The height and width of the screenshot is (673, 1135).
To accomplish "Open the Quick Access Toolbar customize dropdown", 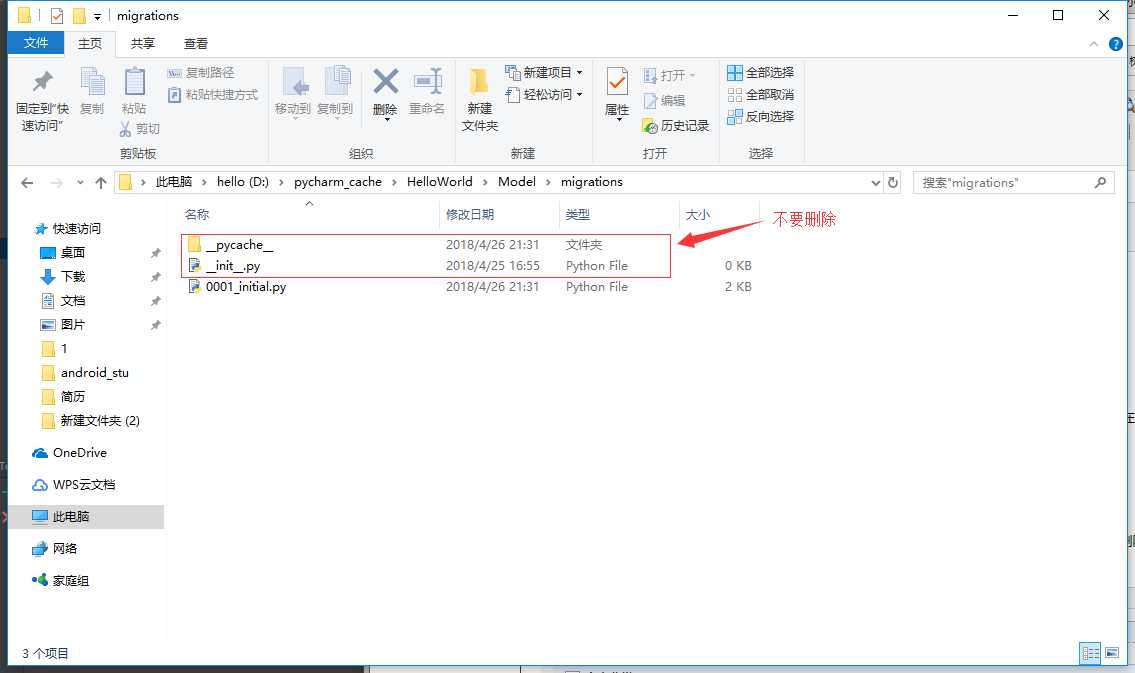I will click(97, 16).
